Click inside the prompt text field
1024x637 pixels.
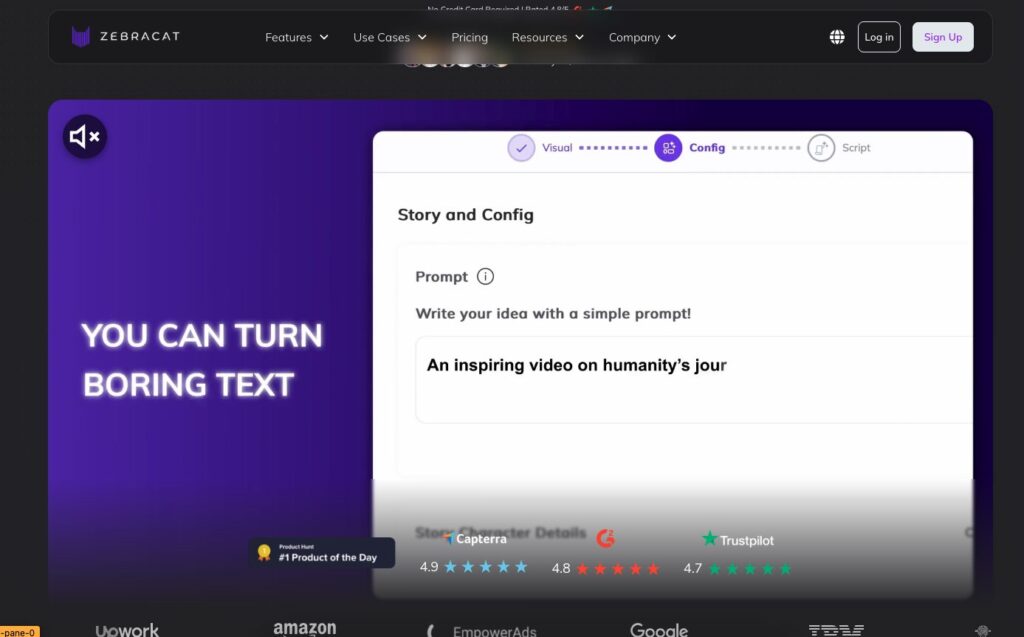[x=694, y=380]
